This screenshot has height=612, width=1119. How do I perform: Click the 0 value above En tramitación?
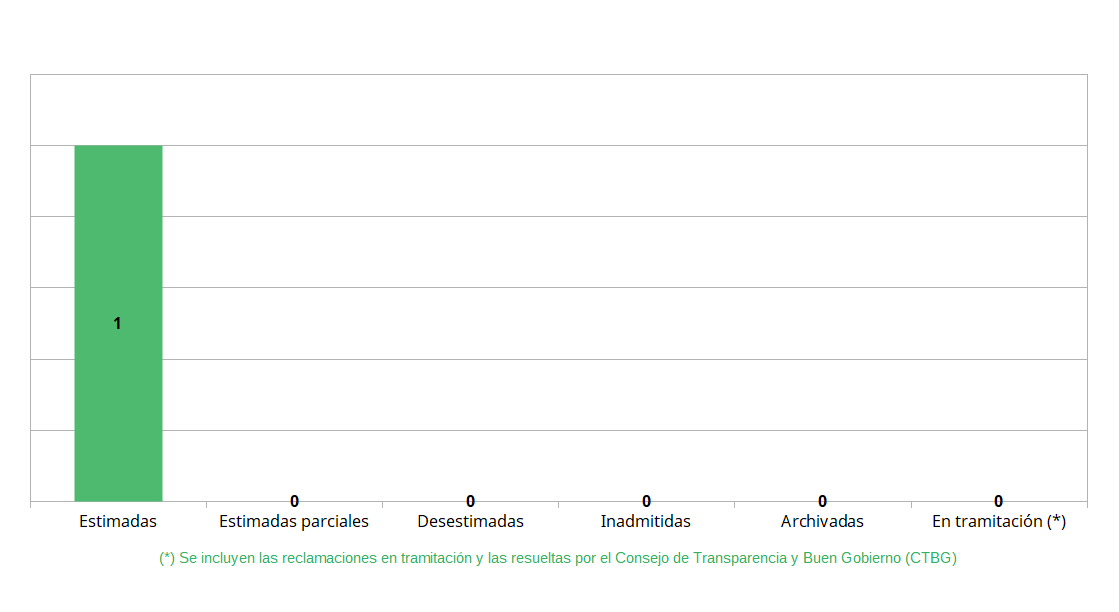pos(999,501)
